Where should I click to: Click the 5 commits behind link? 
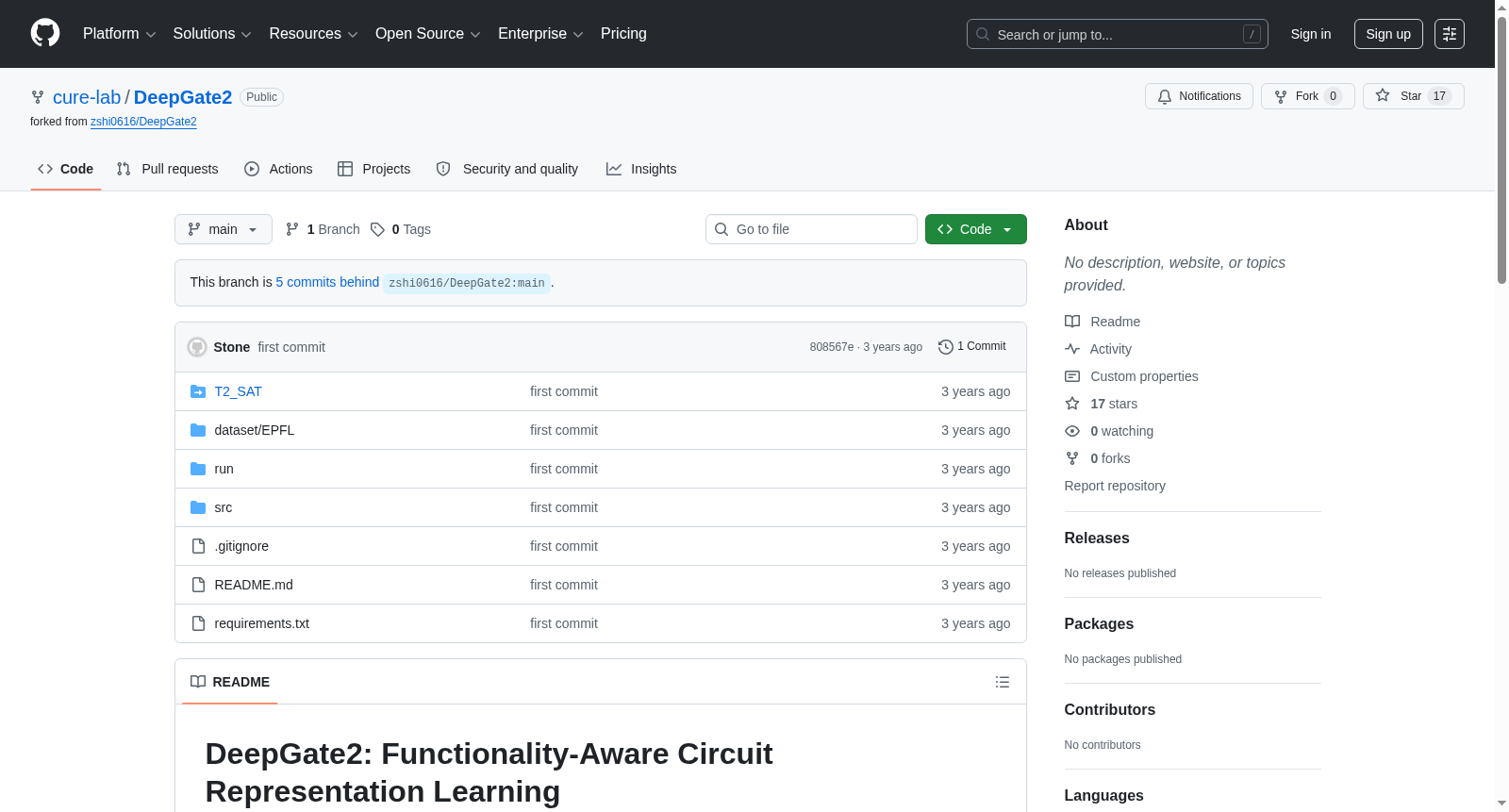click(x=327, y=282)
